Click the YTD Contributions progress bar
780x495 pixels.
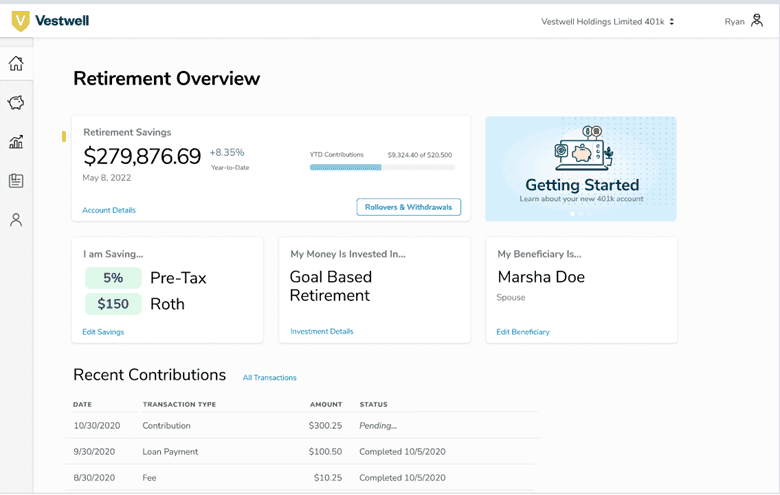382,167
